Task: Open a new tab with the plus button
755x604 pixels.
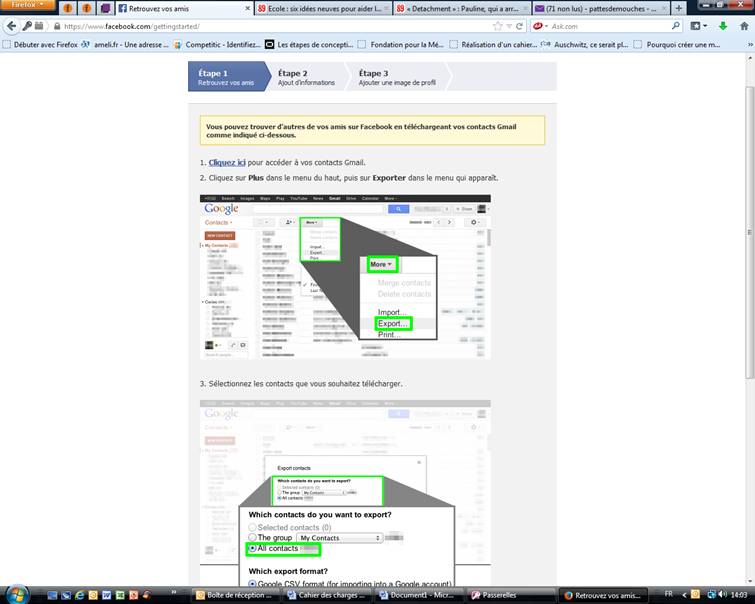Action: point(678,8)
